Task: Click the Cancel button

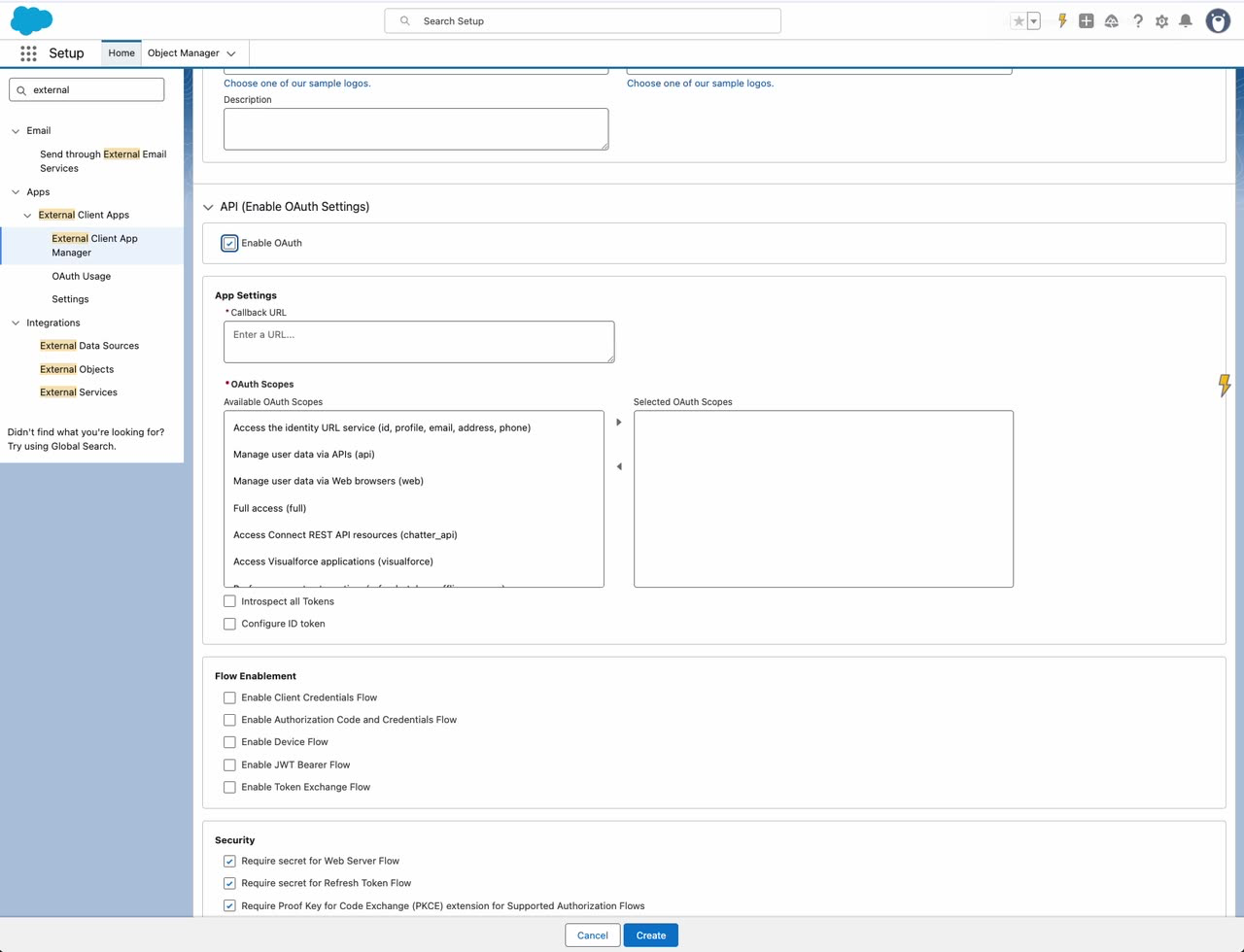Action: click(x=593, y=935)
